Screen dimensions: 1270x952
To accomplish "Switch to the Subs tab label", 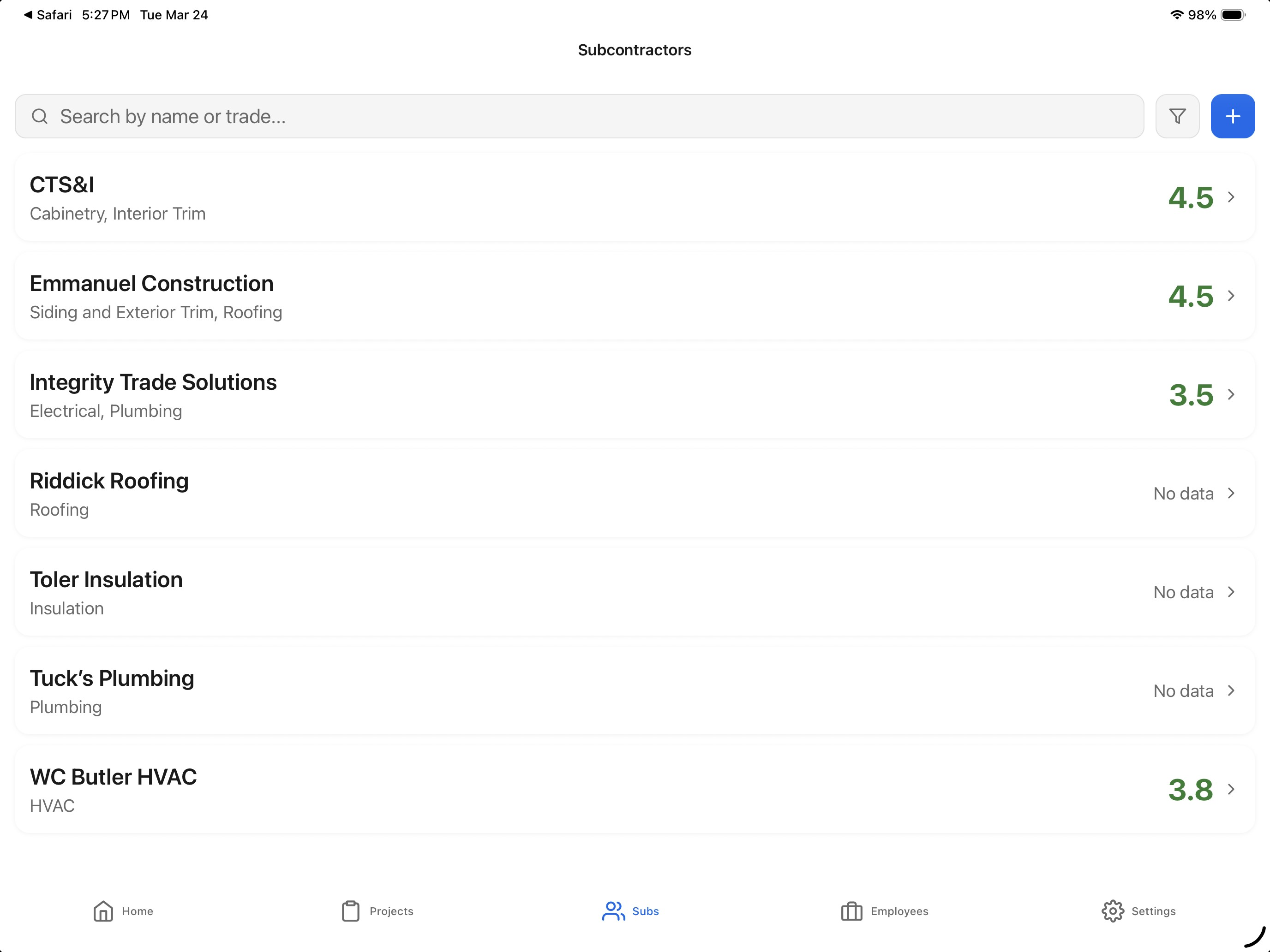I will tap(645, 911).
